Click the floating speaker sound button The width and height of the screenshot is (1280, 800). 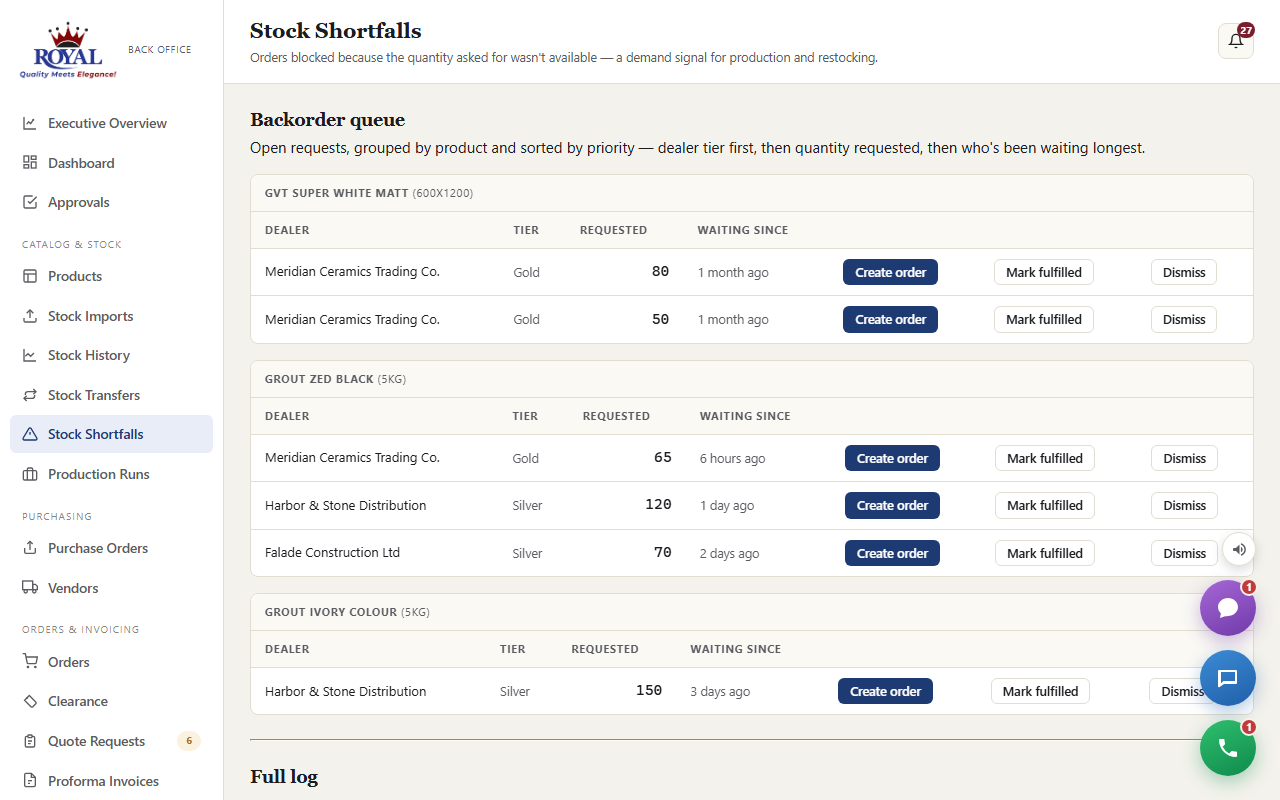click(1239, 549)
